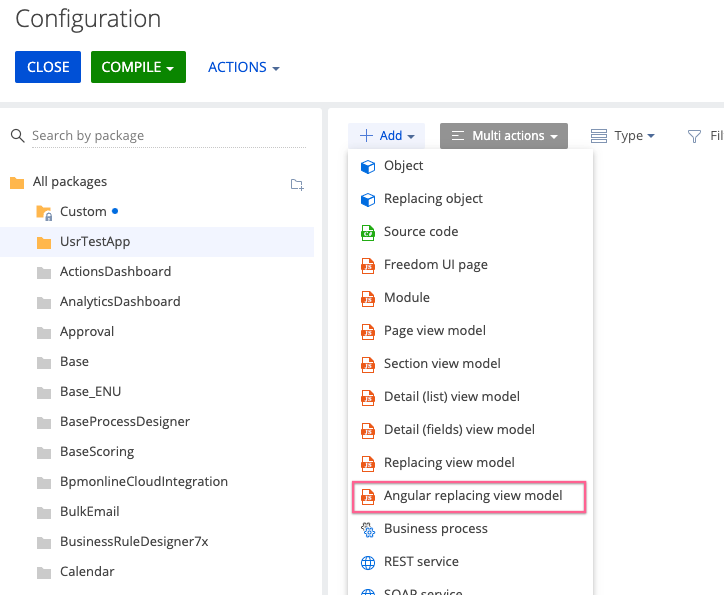Click the green Source code file icon
This screenshot has width=724, height=595.
tap(368, 233)
